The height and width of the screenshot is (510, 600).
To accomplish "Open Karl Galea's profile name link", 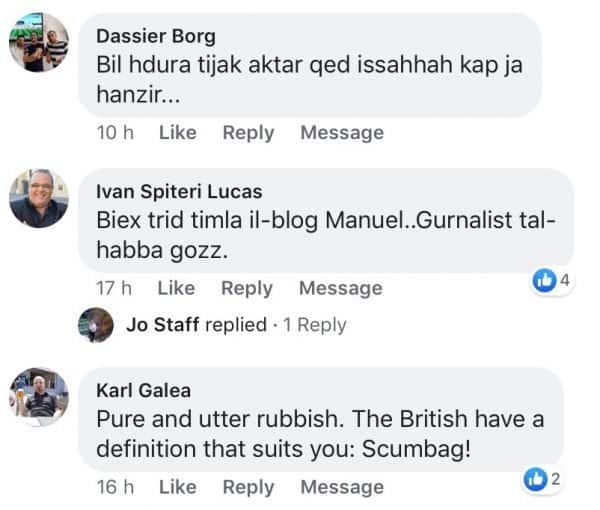I will click(143, 390).
